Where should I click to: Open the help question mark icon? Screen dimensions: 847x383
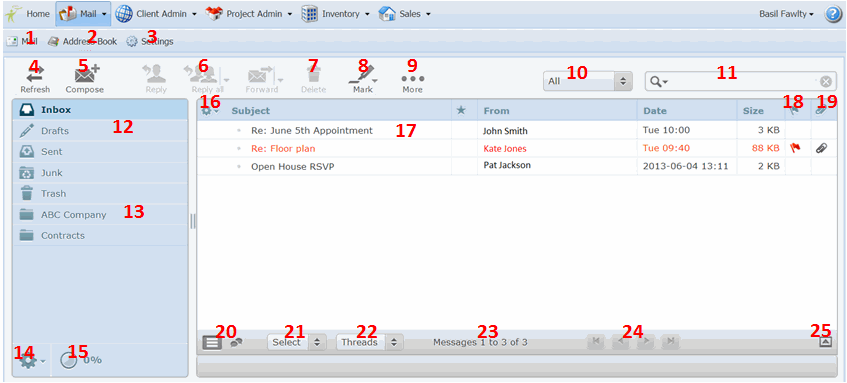pyautogui.click(x=833, y=14)
